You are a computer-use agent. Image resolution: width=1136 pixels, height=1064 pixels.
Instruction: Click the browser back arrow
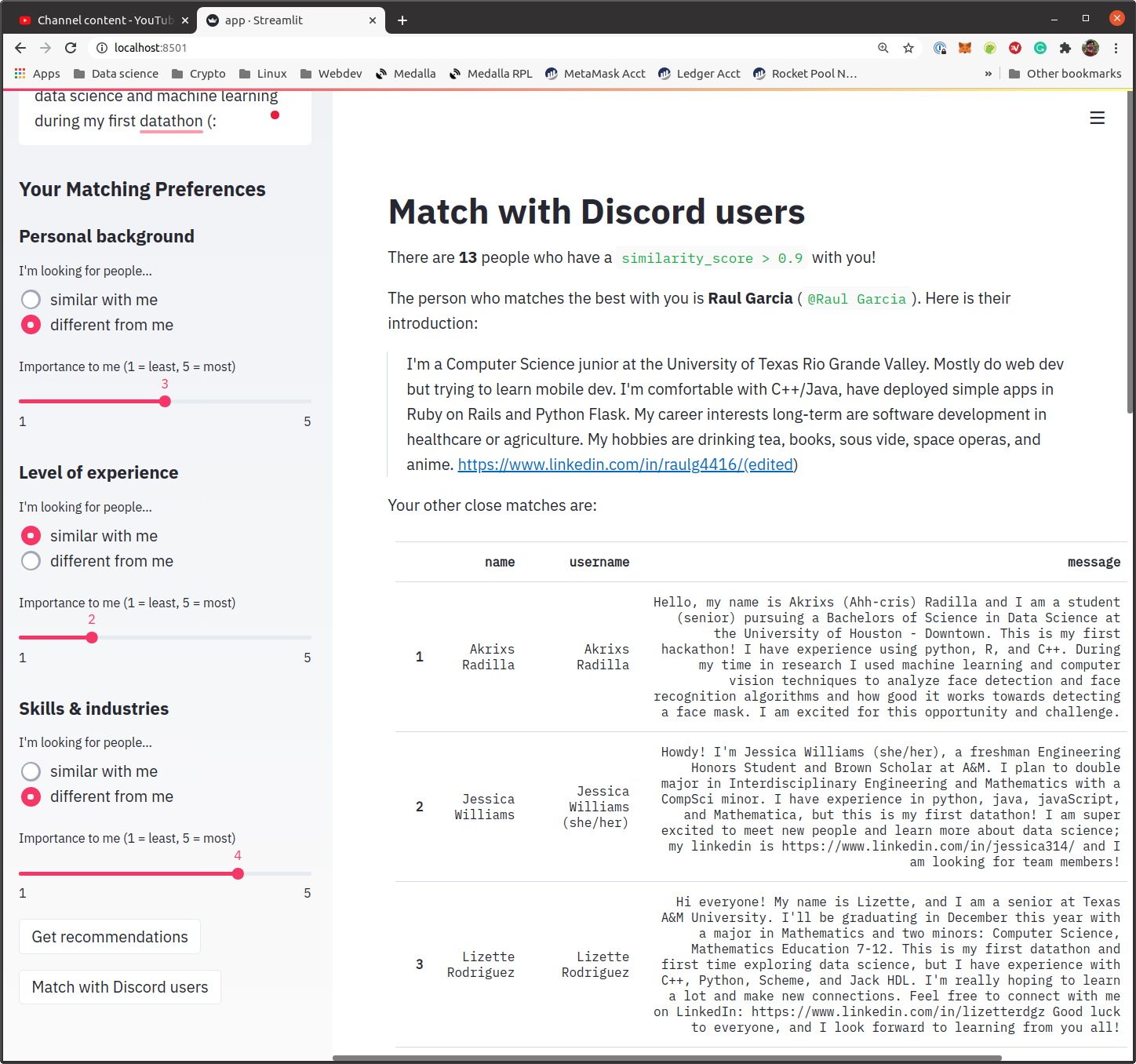20,48
